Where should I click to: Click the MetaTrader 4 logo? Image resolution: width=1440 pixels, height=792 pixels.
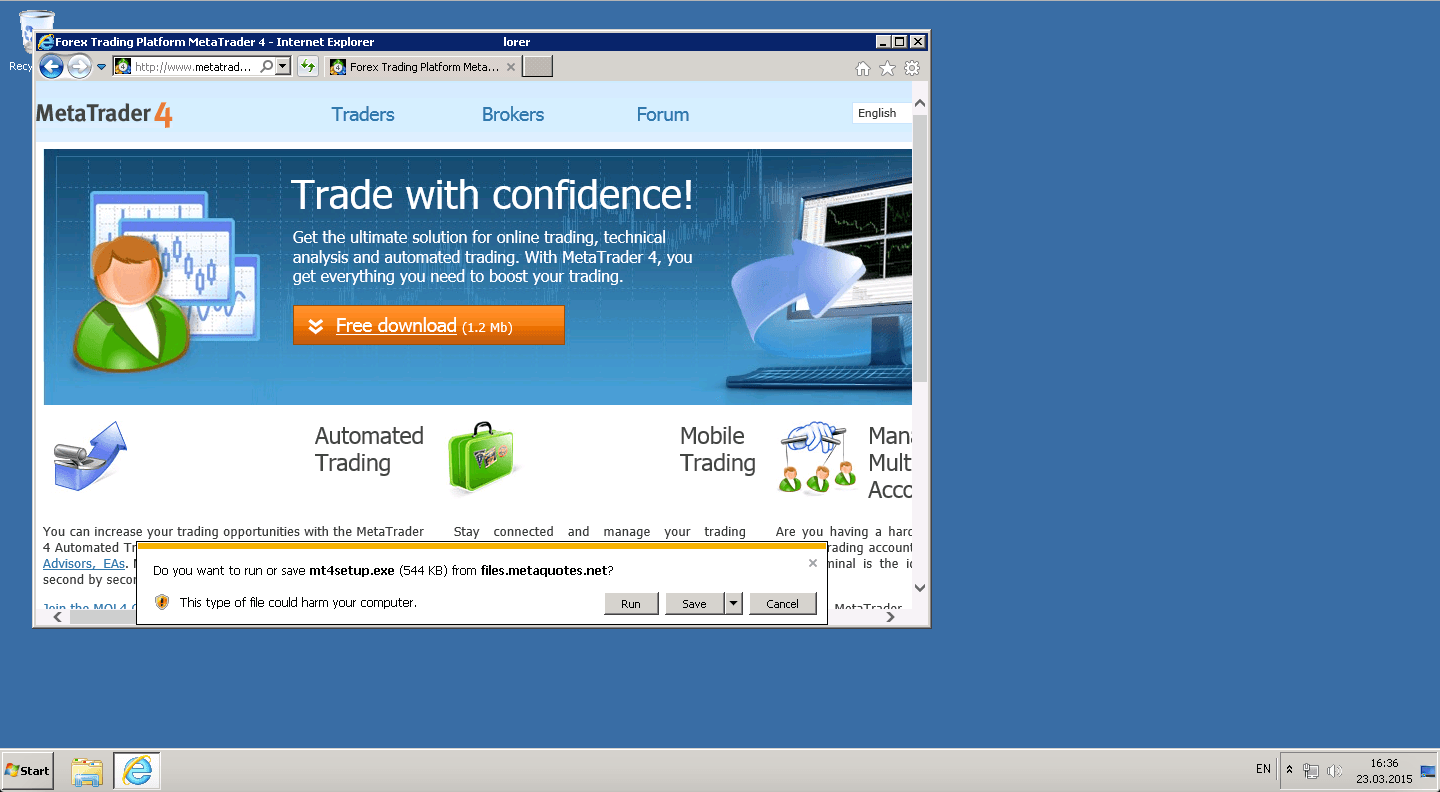pyautogui.click(x=104, y=114)
